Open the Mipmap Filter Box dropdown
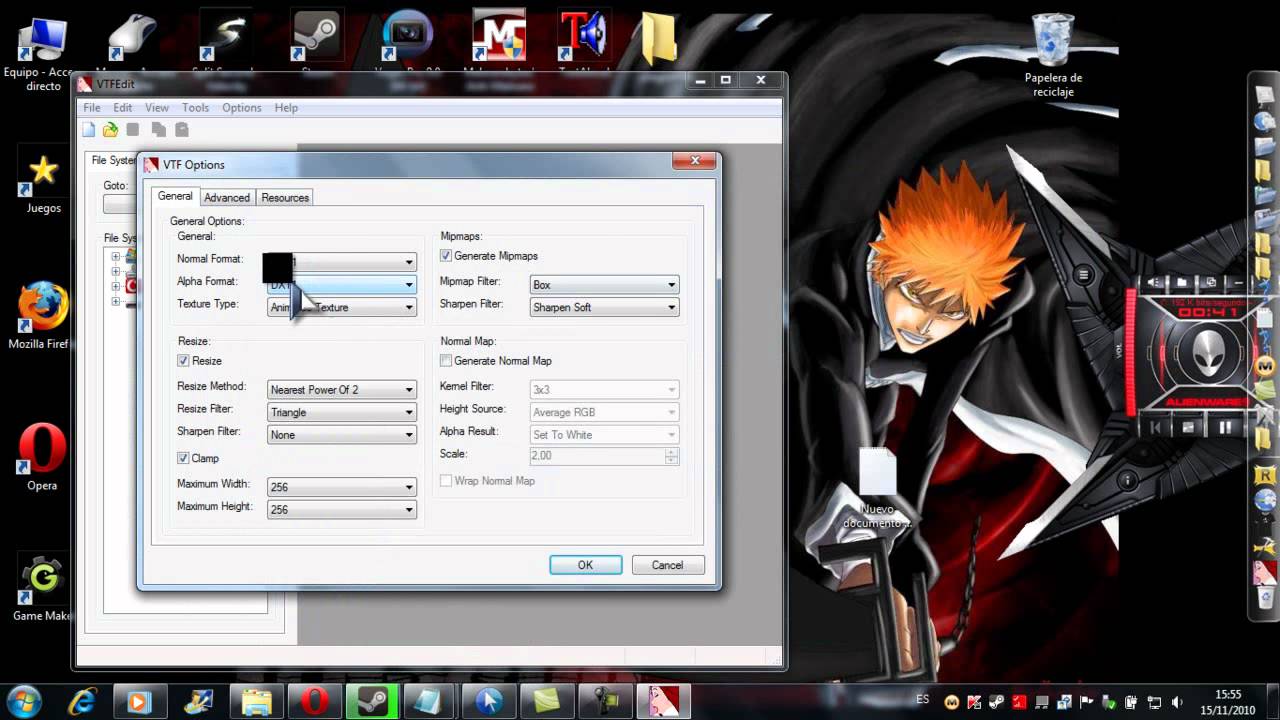Viewport: 1280px width, 720px height. [x=604, y=284]
